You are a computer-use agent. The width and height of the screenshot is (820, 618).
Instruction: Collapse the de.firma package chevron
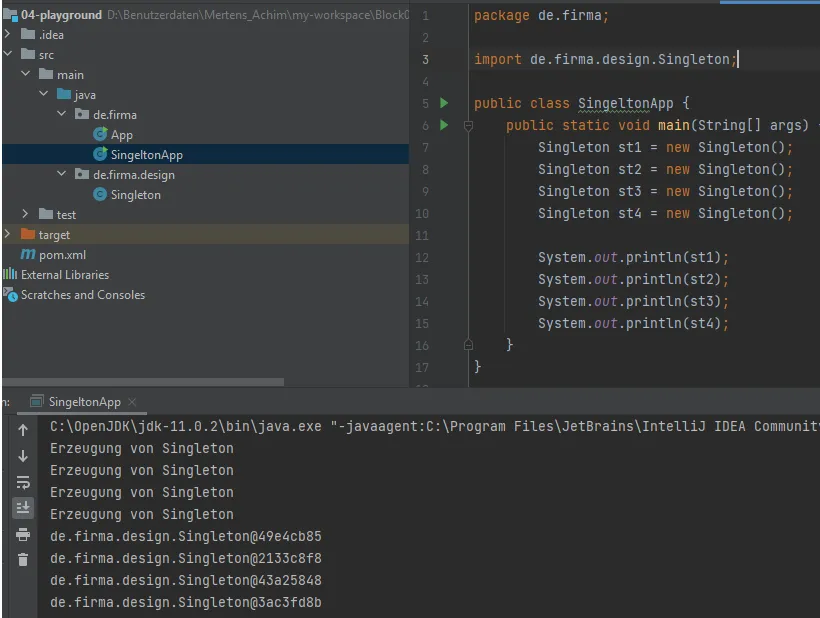[x=62, y=113]
